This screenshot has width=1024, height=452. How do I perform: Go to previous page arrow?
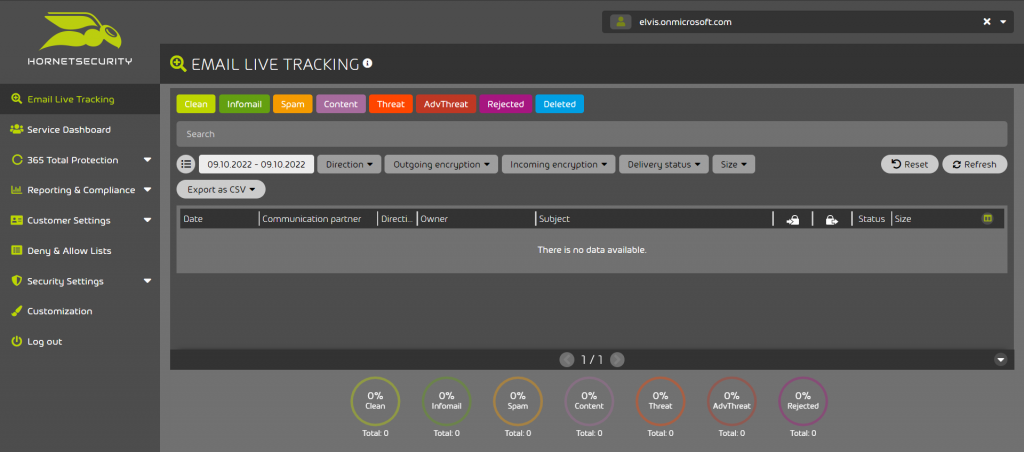[567, 359]
